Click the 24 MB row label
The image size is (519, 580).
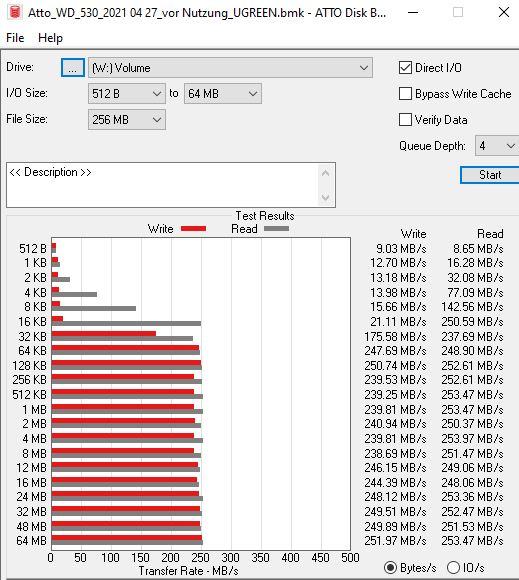tap(31, 497)
